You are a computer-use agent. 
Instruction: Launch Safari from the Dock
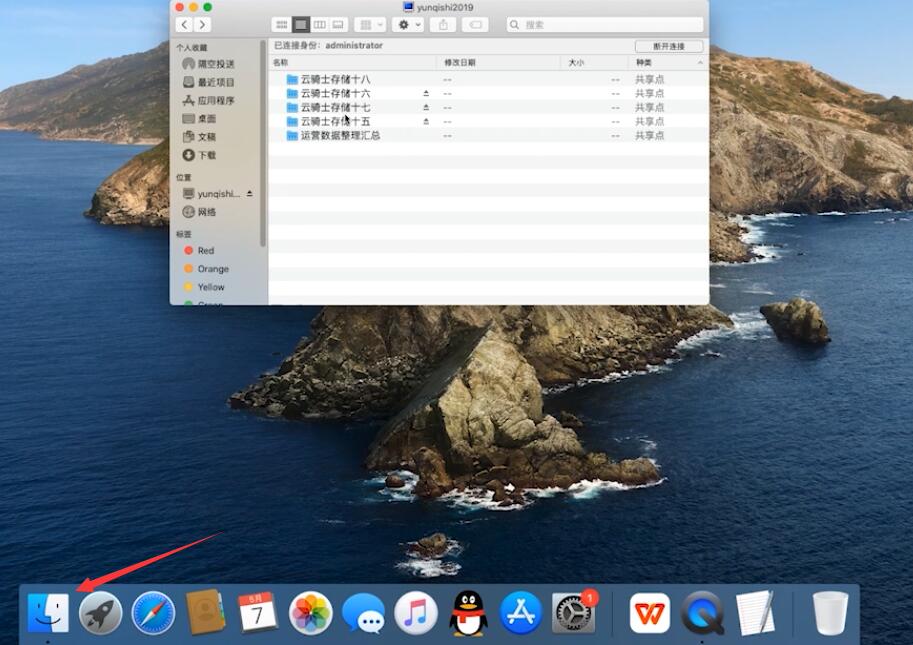click(x=153, y=613)
